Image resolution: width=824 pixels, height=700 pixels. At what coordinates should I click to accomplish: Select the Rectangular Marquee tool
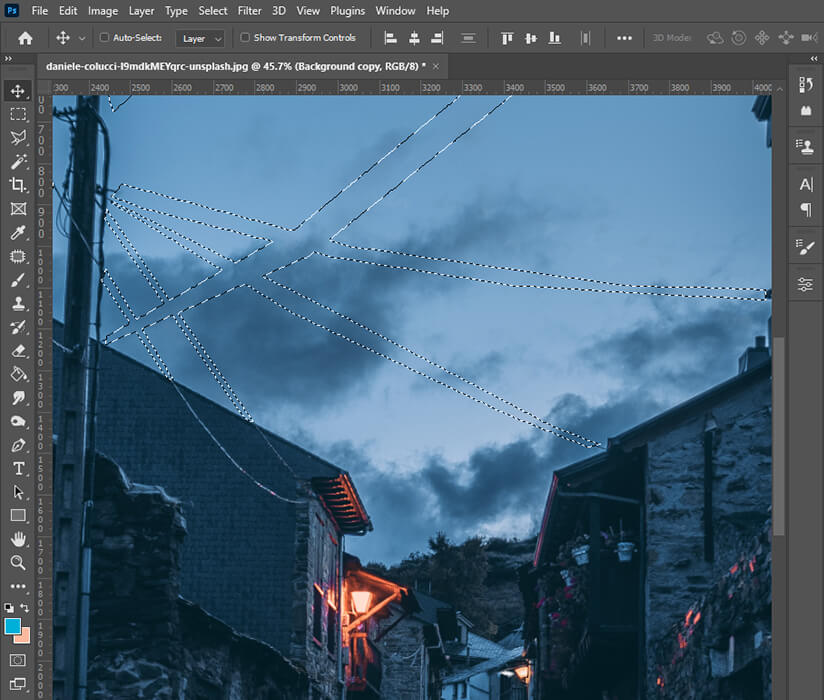pyautogui.click(x=18, y=114)
